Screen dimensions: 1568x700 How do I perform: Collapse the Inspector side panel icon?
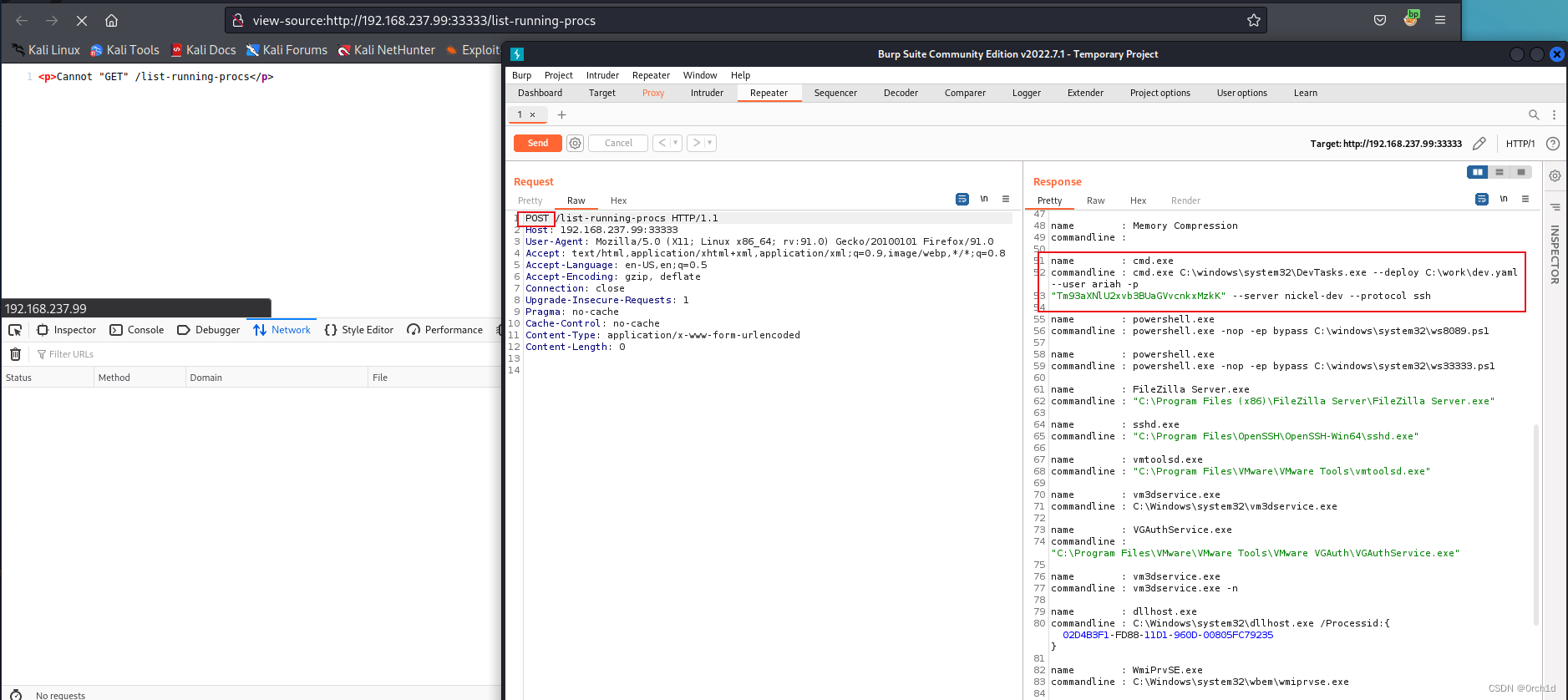coord(1555,207)
